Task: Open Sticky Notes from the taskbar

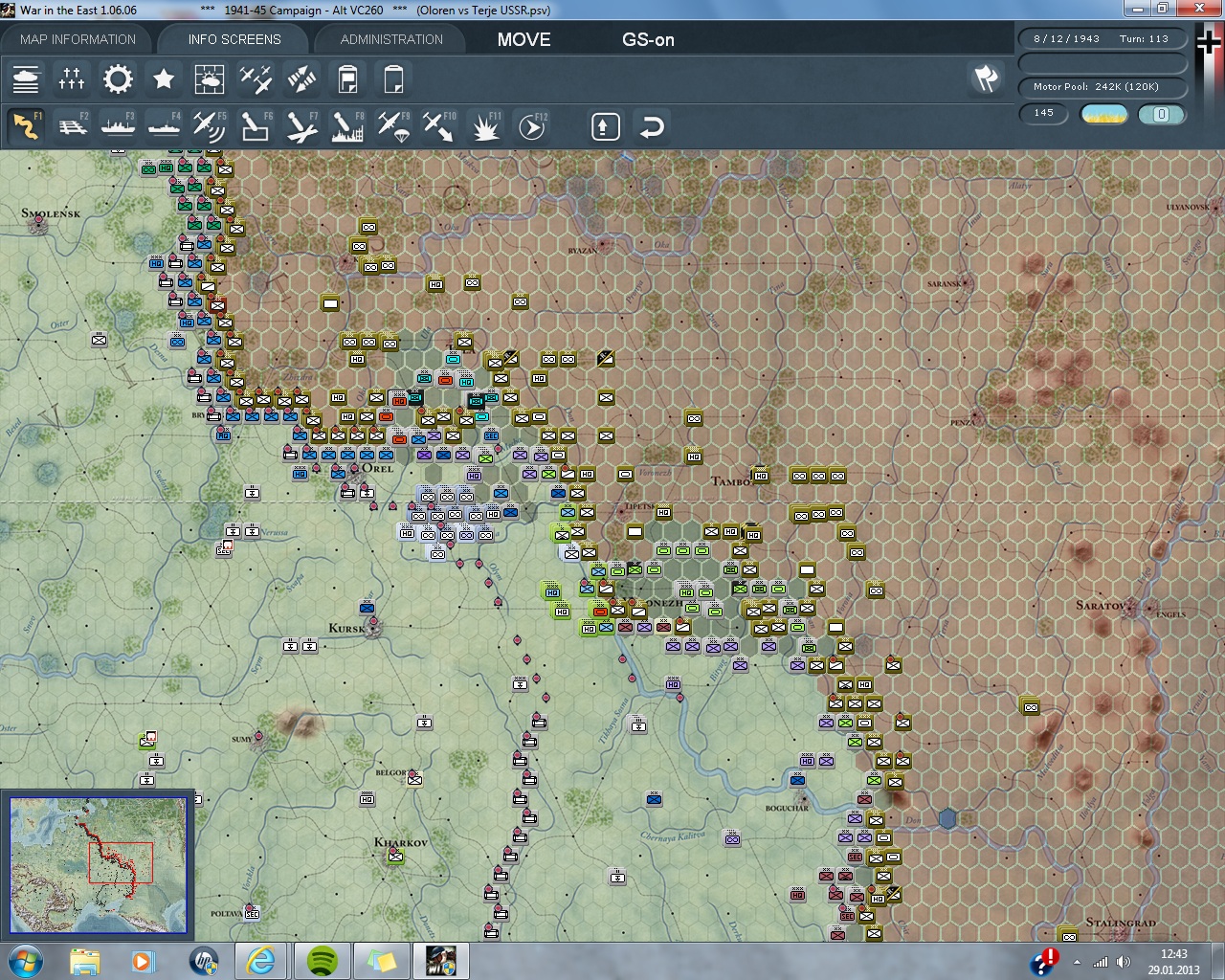Action: [382, 961]
